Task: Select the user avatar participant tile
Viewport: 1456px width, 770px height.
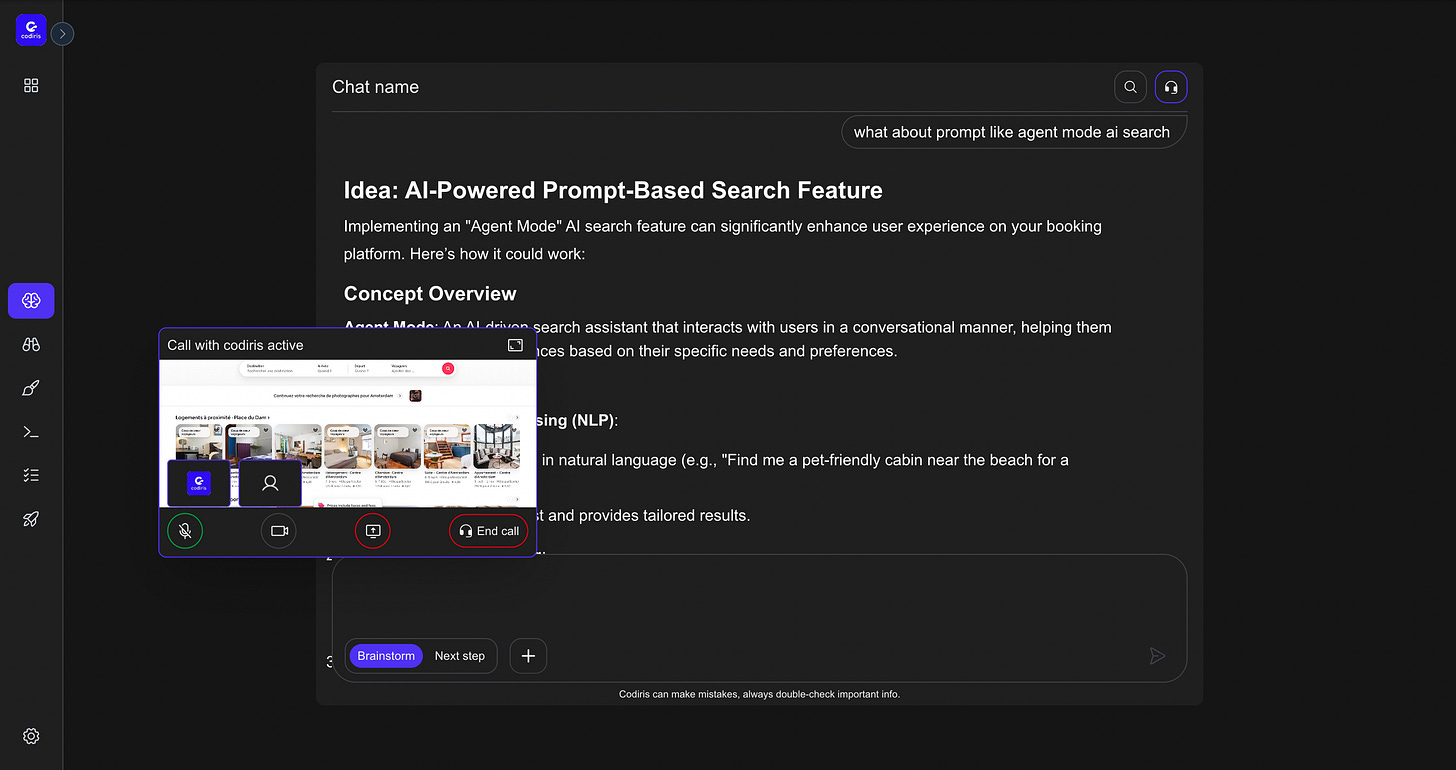Action: coord(270,483)
